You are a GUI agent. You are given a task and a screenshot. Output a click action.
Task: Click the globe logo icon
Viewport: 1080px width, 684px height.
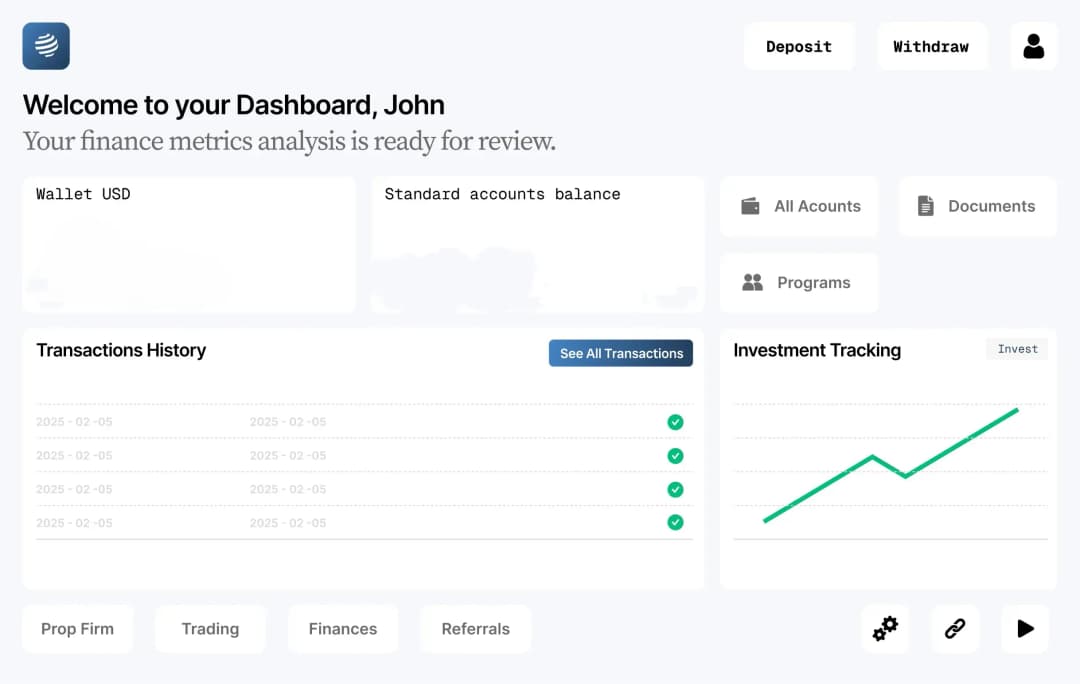click(x=46, y=46)
